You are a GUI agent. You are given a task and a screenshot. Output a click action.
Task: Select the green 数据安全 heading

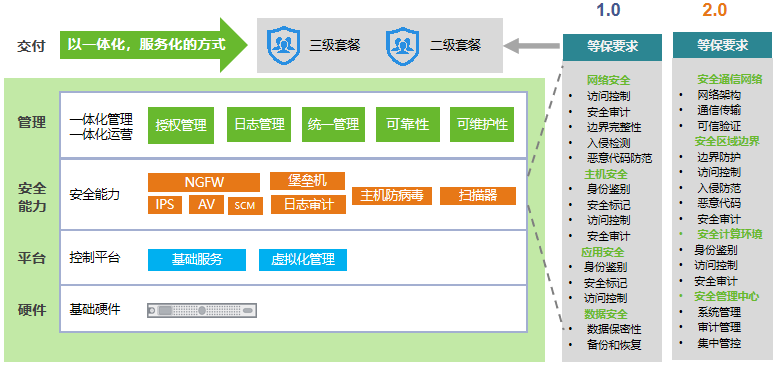coord(606,314)
